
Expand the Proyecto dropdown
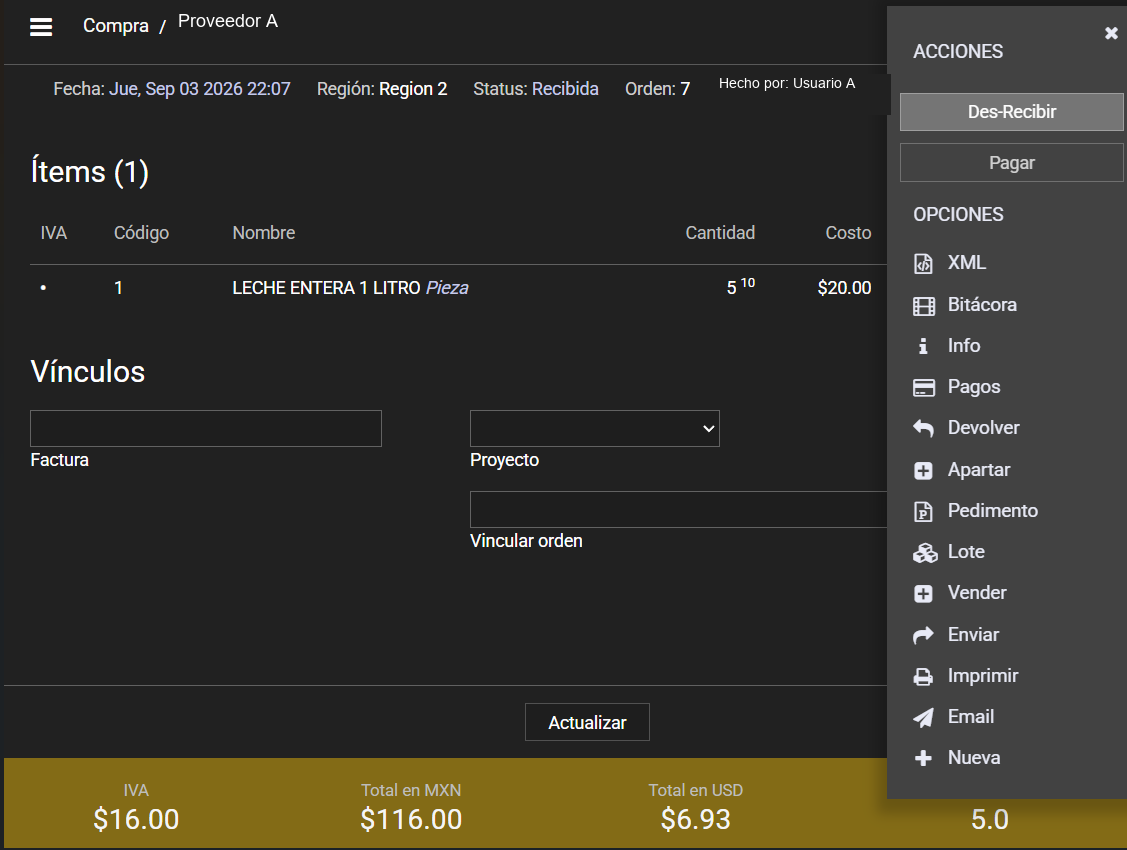point(594,428)
